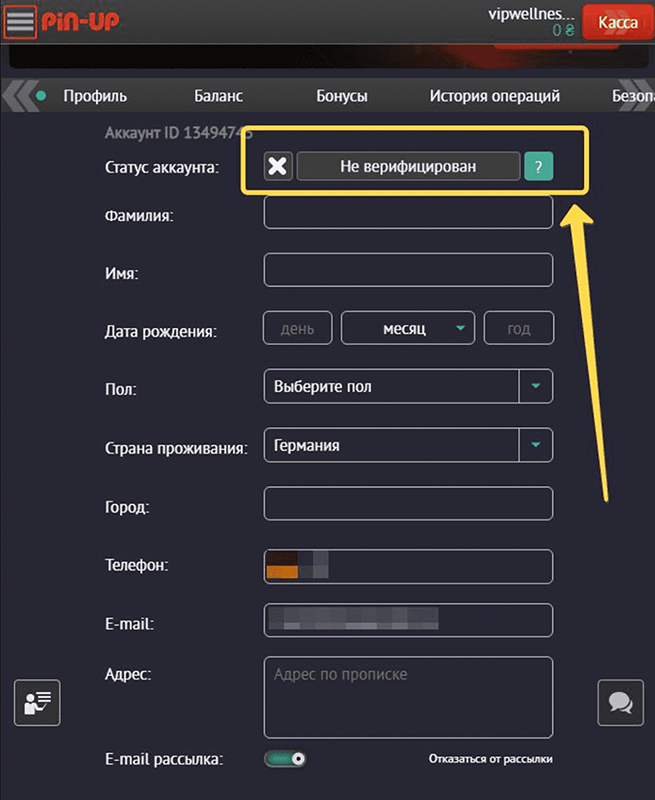
Task: Click the Pin-Up logo
Action: click(x=80, y=21)
